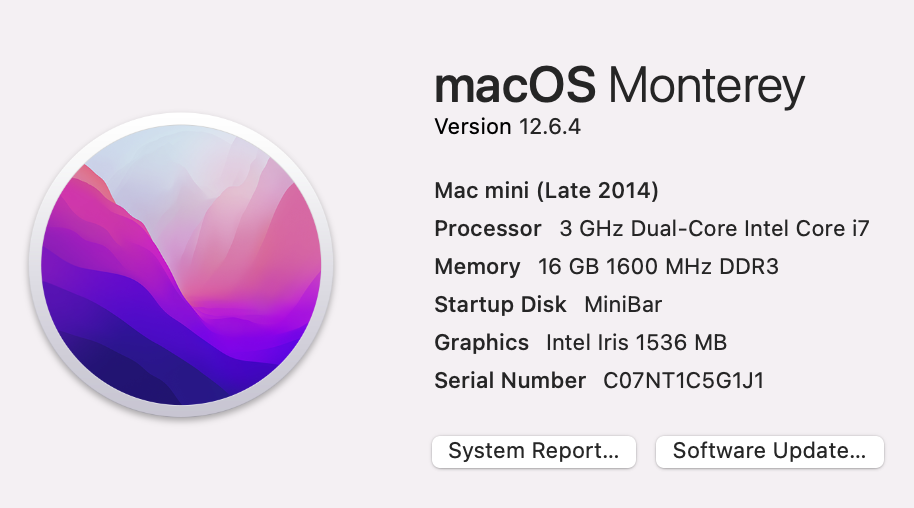Viewport: 914px width, 508px height.
Task: Click the "Monterey" word in the title
Action: 708,86
